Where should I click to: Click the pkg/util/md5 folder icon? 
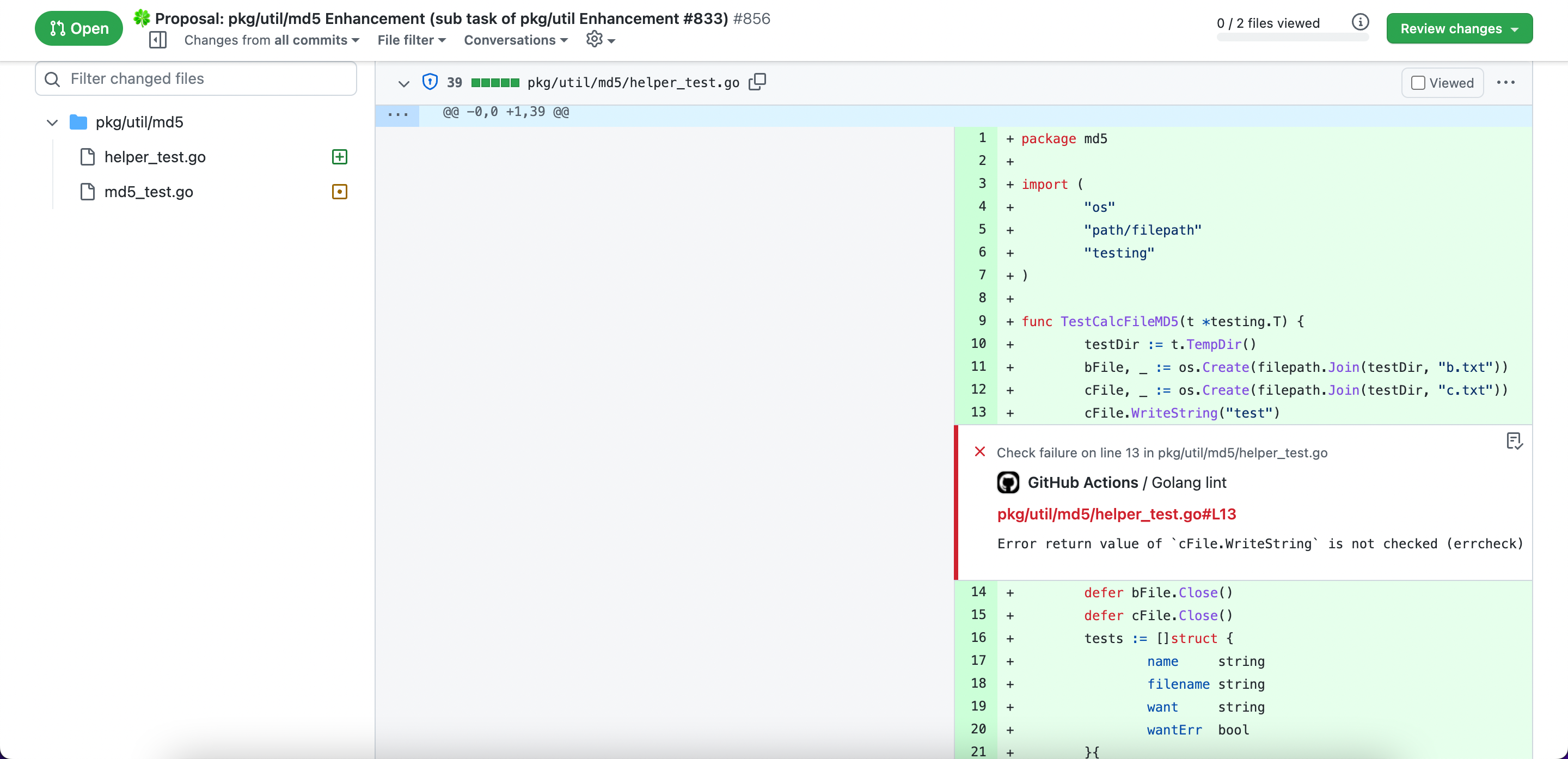click(x=78, y=123)
